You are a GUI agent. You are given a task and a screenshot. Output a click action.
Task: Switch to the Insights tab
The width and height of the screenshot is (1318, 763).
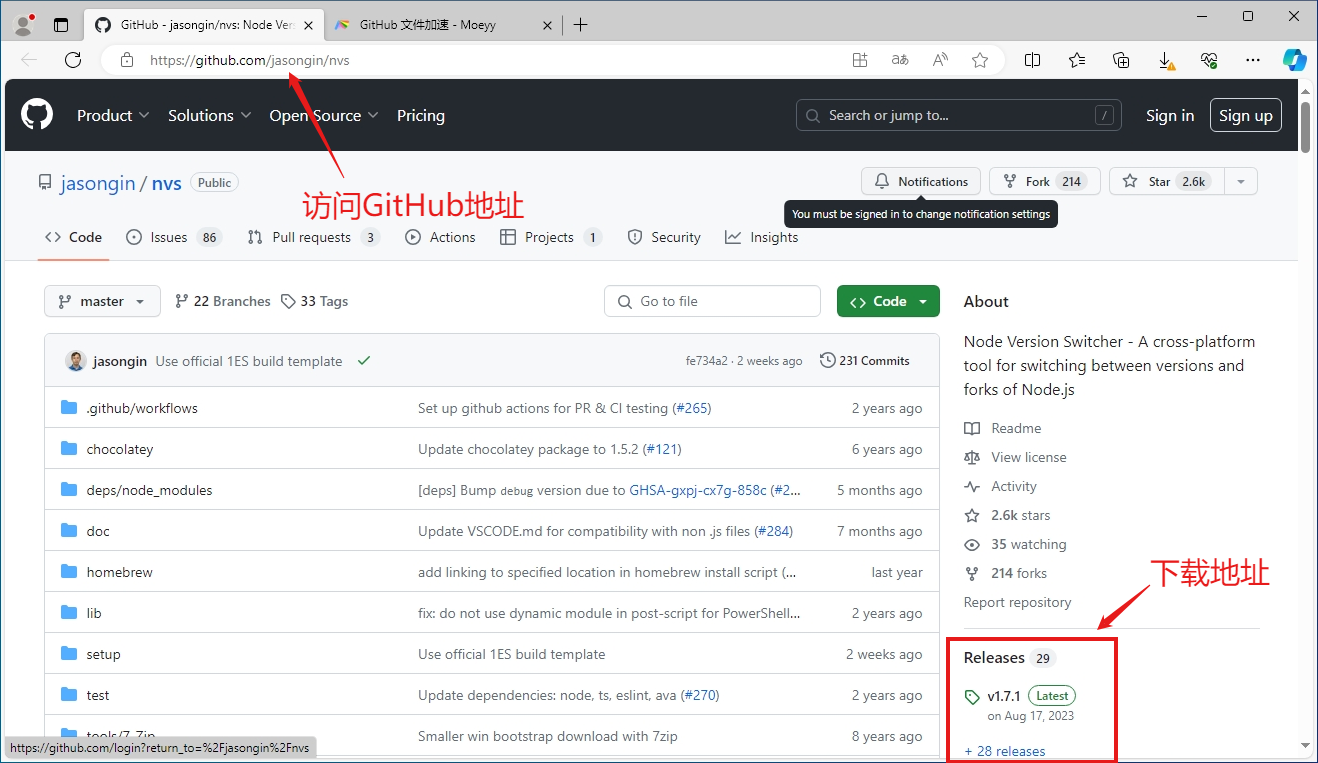[762, 237]
